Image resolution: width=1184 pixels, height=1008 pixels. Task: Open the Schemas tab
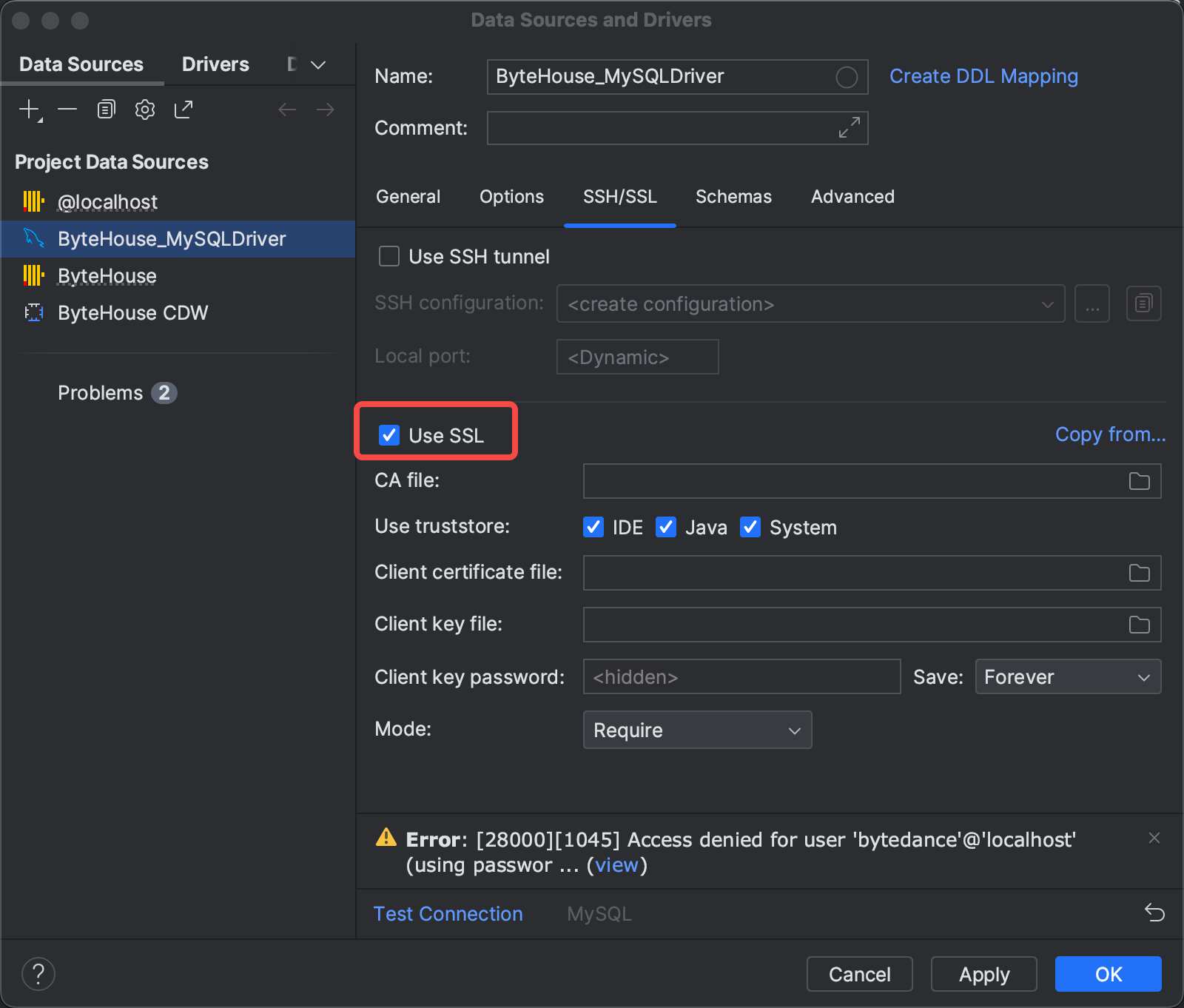[x=733, y=196]
